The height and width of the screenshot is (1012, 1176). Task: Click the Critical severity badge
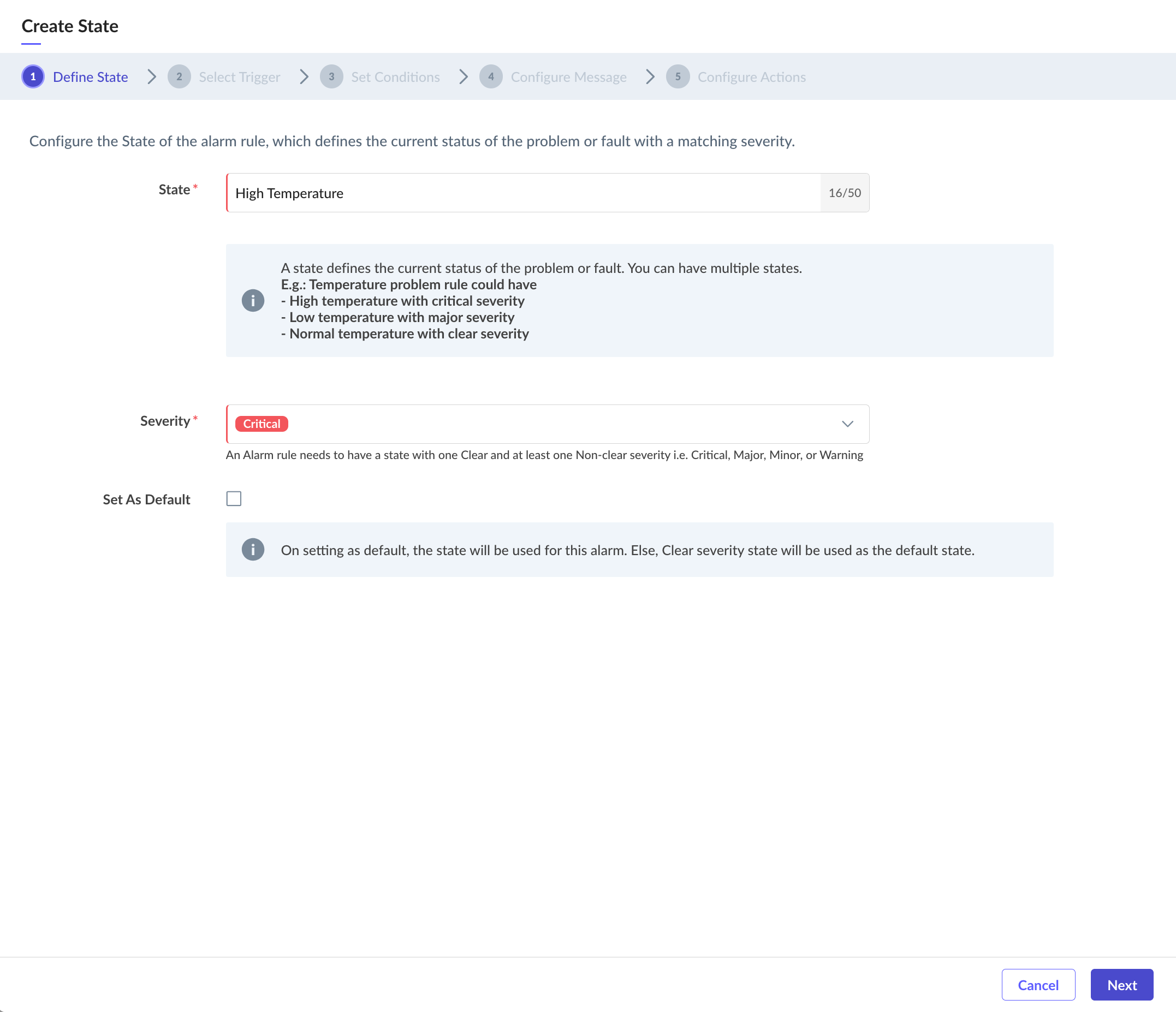pyautogui.click(x=262, y=424)
